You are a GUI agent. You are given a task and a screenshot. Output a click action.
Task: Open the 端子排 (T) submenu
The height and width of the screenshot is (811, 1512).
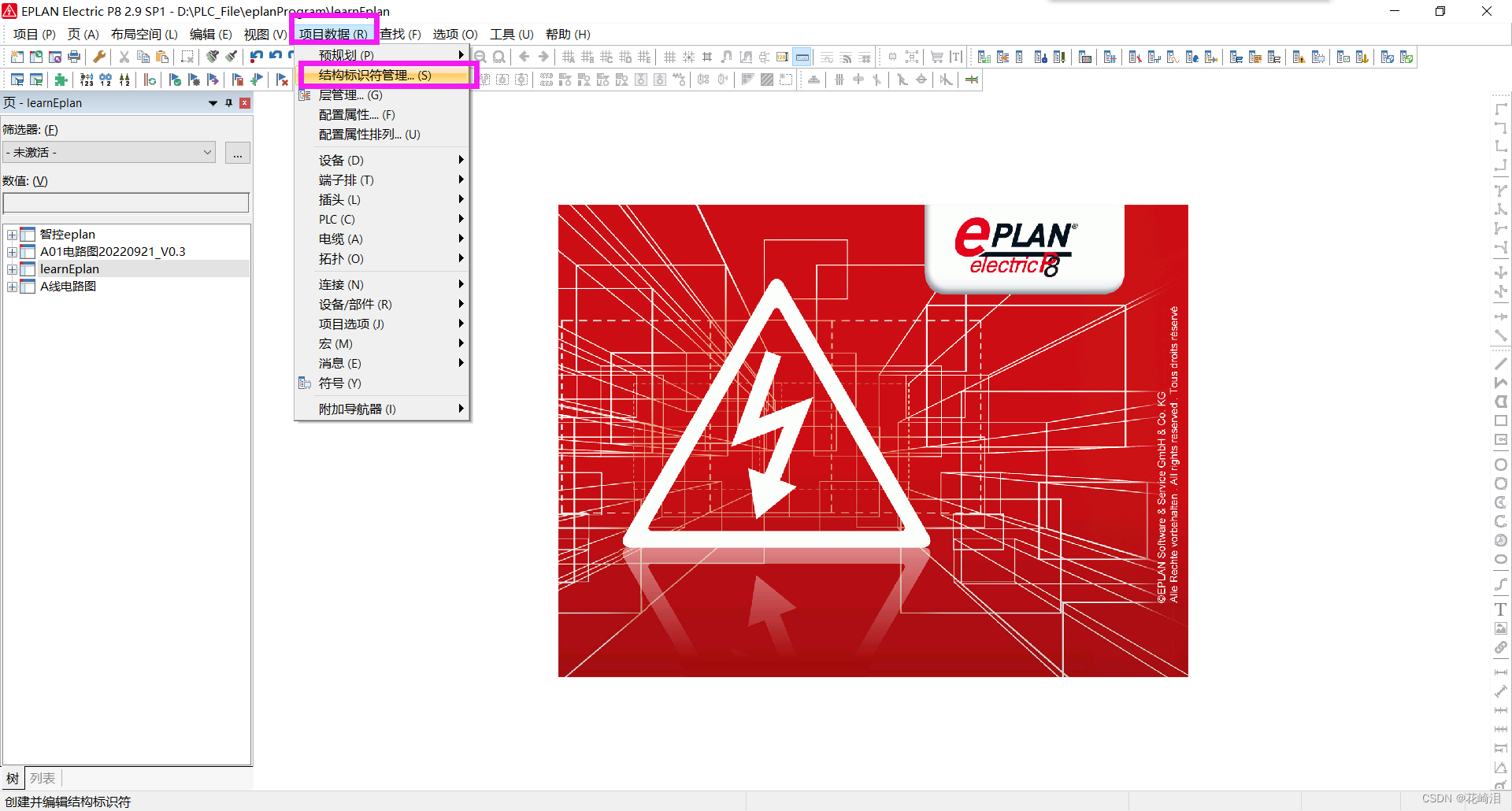coord(383,180)
